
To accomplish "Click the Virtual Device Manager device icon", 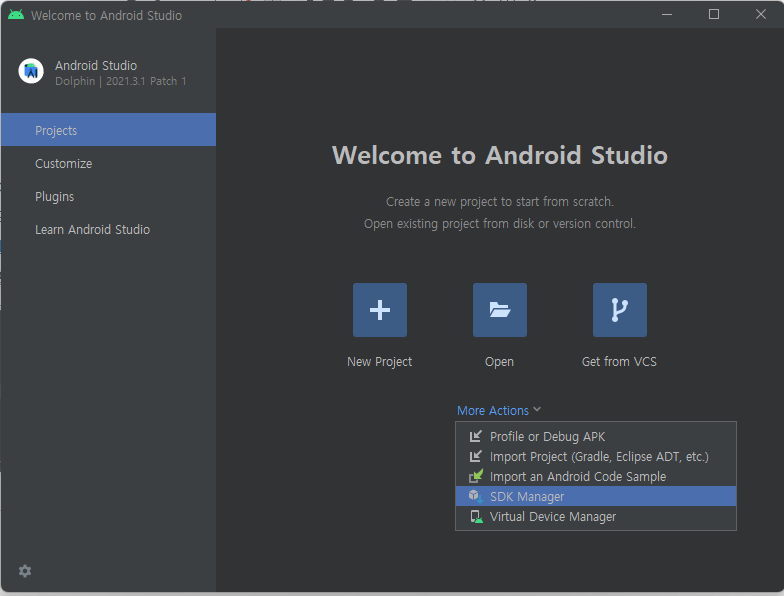I will (476, 516).
